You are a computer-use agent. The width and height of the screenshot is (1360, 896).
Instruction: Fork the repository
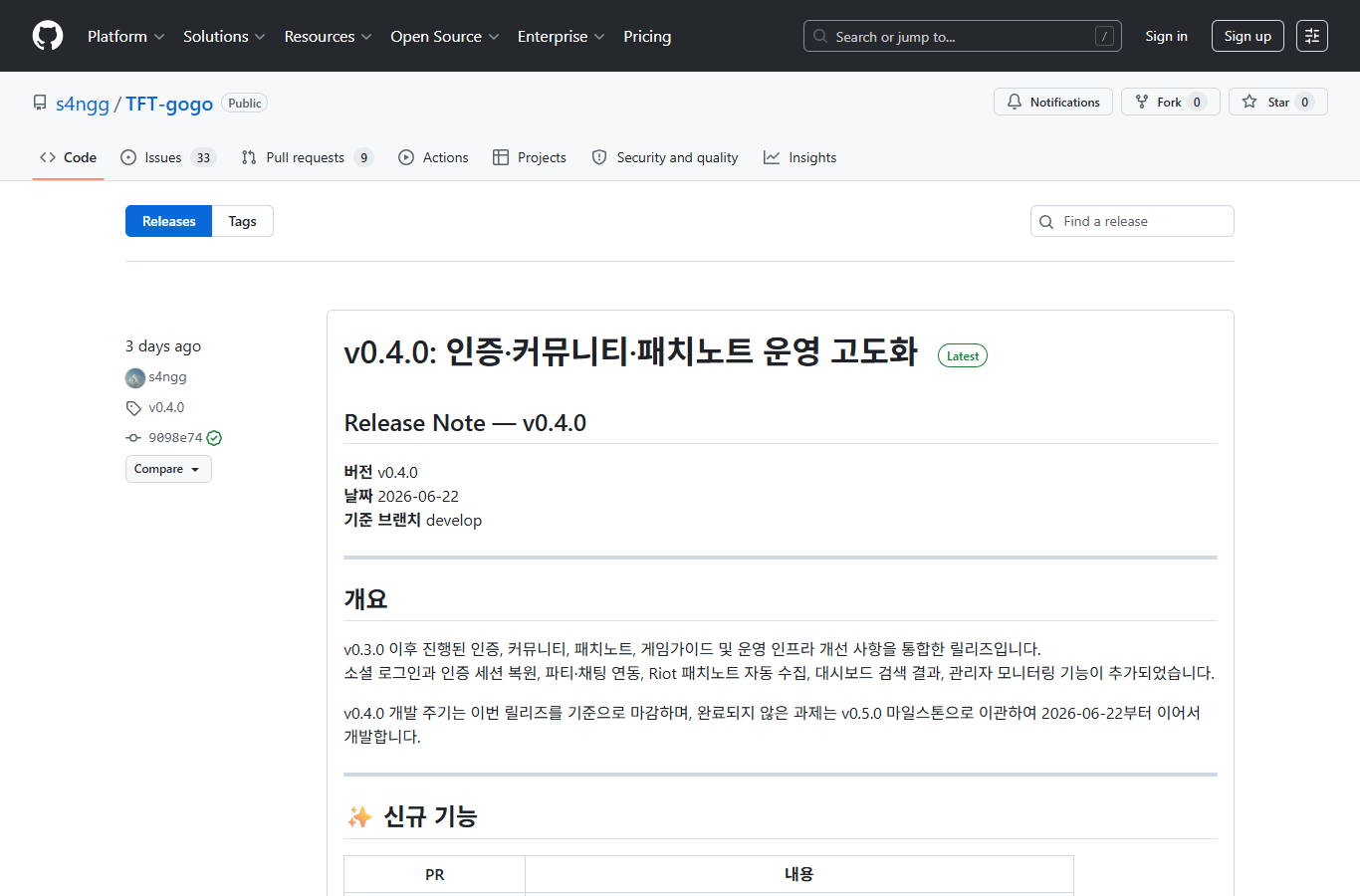1170,102
